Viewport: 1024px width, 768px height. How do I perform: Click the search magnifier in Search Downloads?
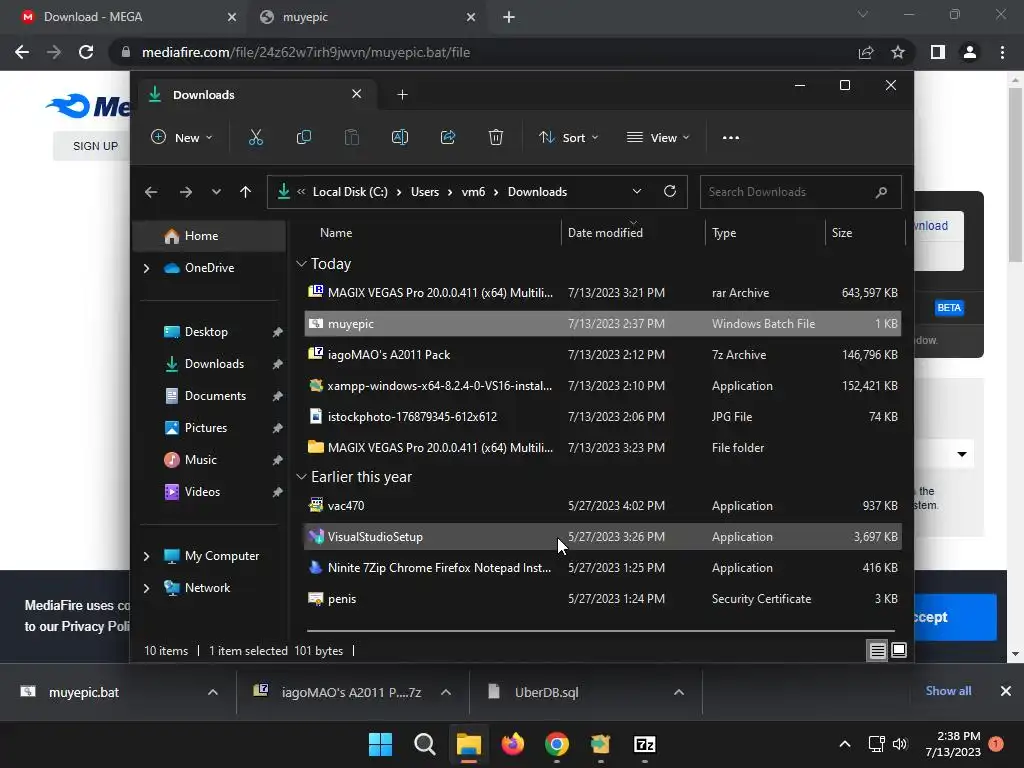click(x=881, y=192)
